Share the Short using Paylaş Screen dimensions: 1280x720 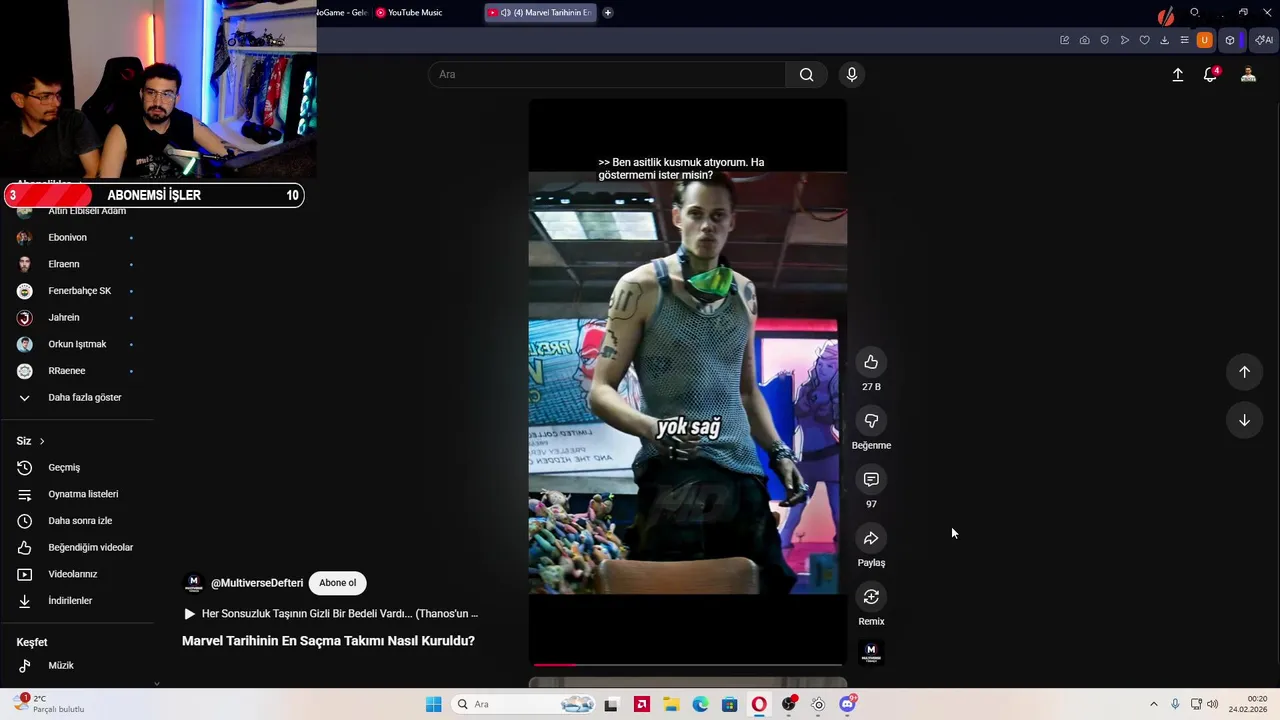coord(871,538)
